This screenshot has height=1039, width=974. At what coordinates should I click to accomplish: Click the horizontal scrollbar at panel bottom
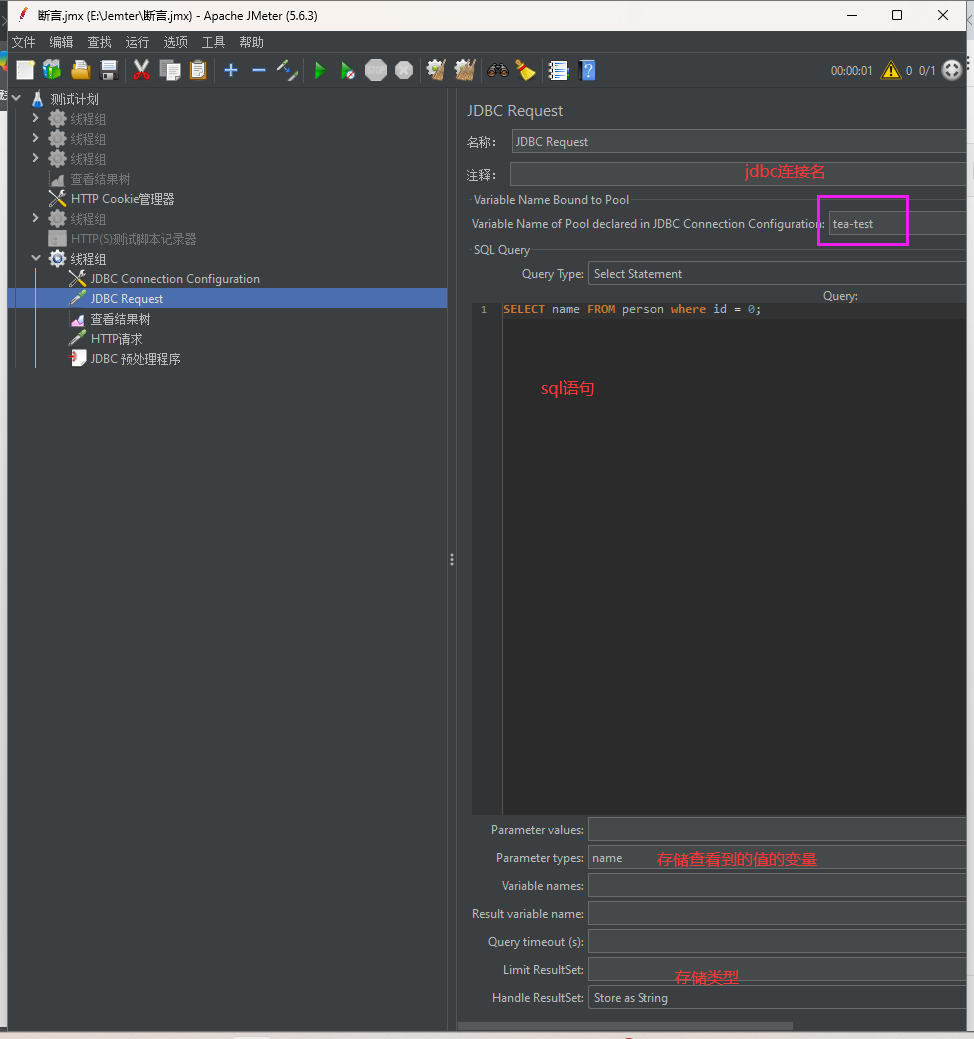click(625, 1026)
